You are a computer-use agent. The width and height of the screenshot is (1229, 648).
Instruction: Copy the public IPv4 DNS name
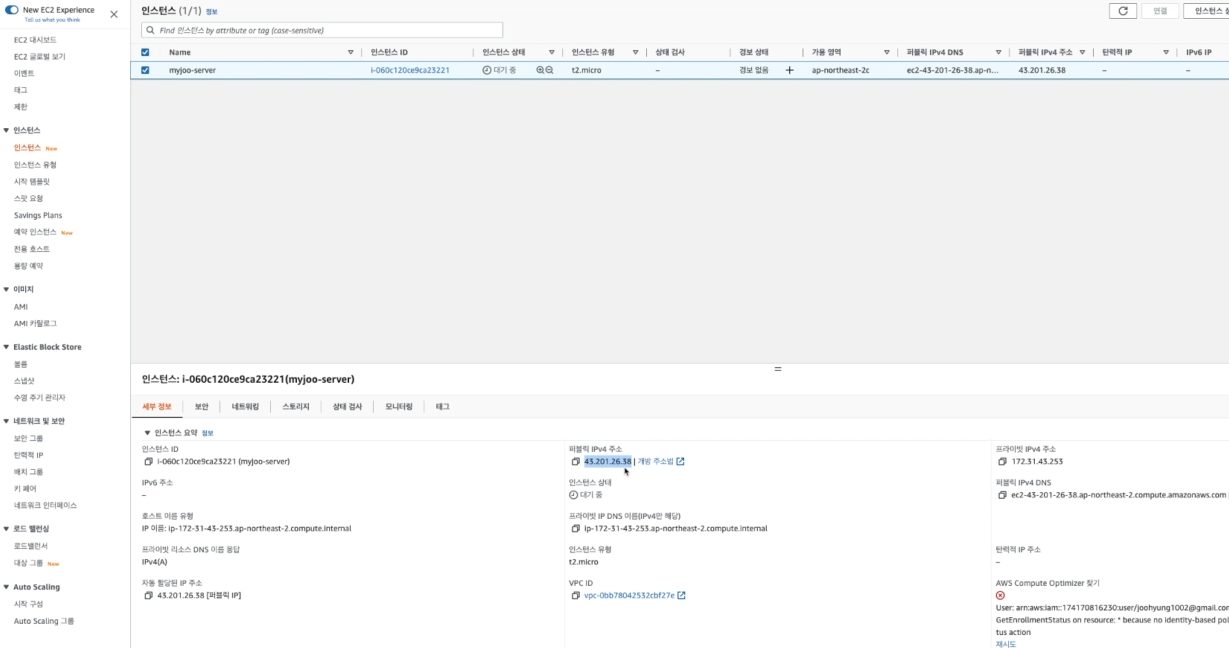(x=1002, y=495)
